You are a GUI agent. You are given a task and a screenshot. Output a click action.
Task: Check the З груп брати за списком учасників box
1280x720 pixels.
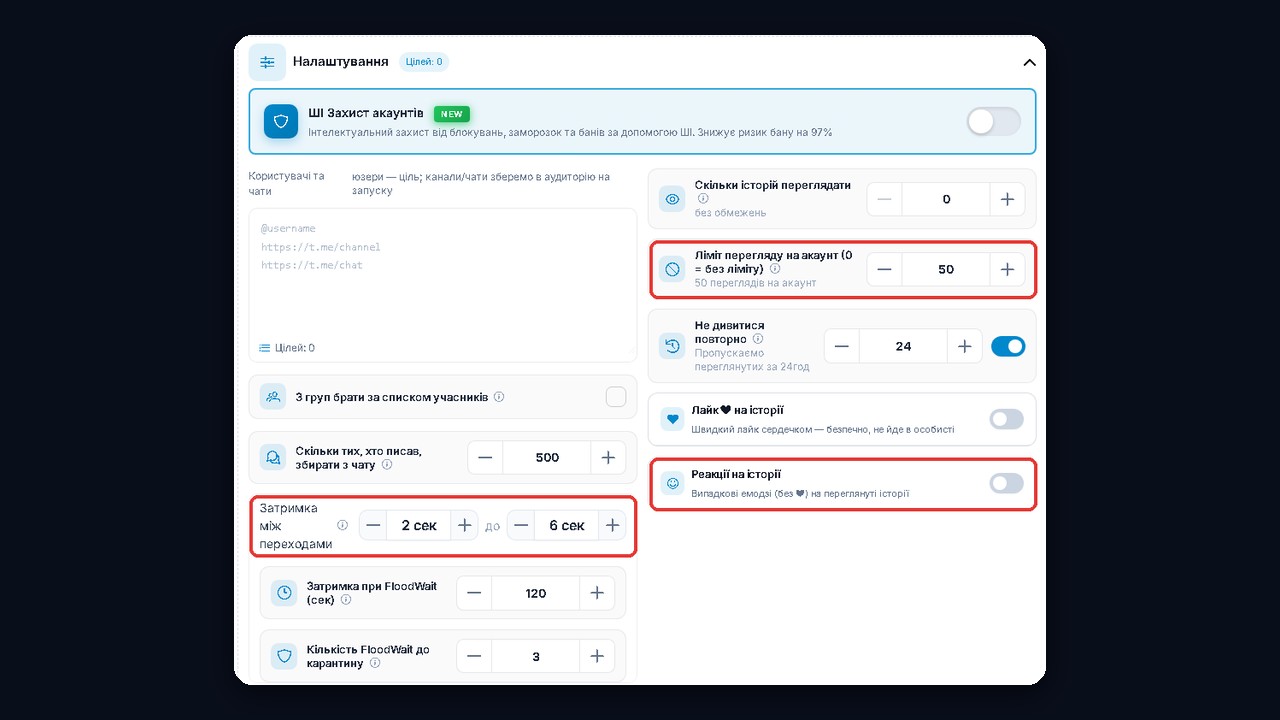616,397
